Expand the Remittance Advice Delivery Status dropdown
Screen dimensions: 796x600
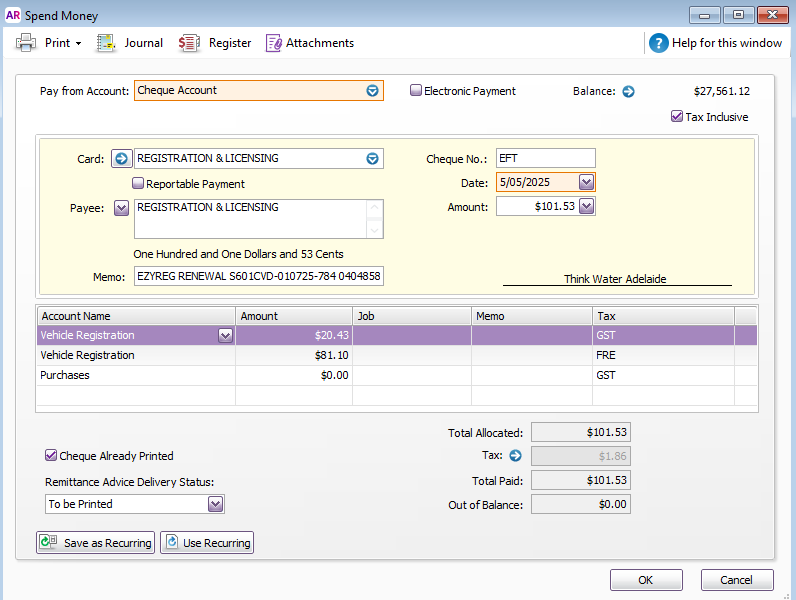215,504
